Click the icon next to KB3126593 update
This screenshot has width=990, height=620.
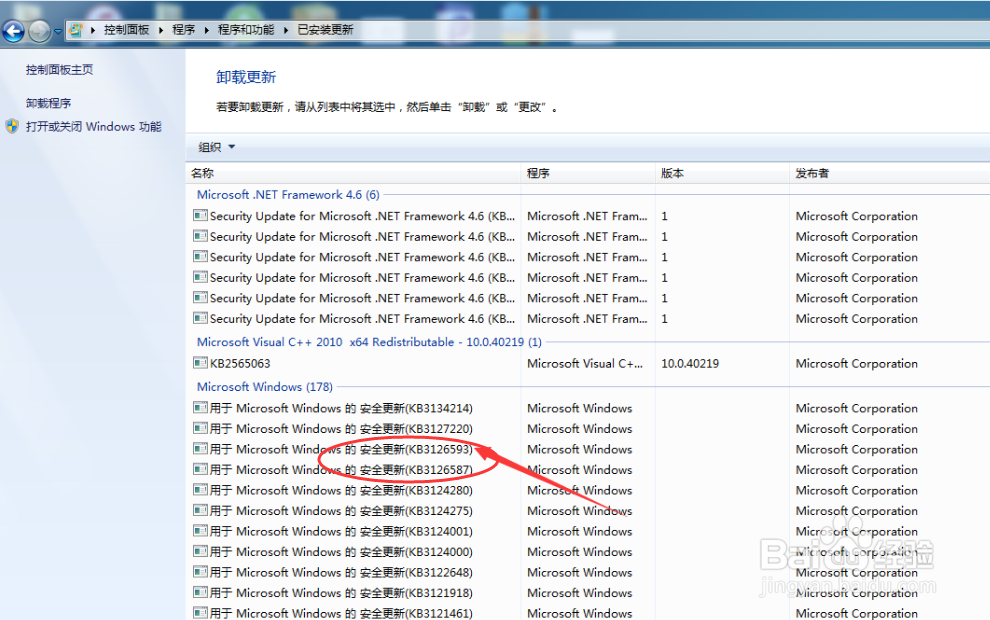pyautogui.click(x=200, y=449)
